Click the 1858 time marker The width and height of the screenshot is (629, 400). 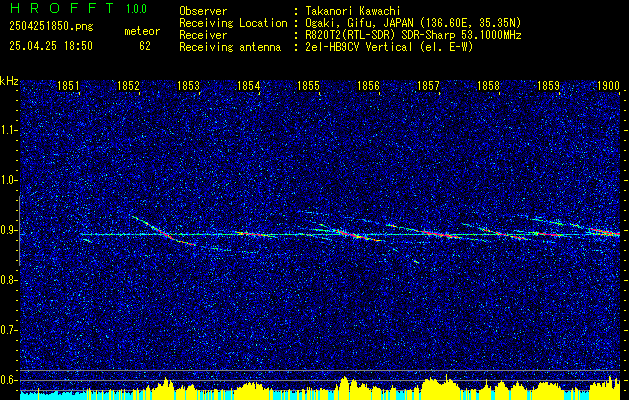[x=489, y=86]
